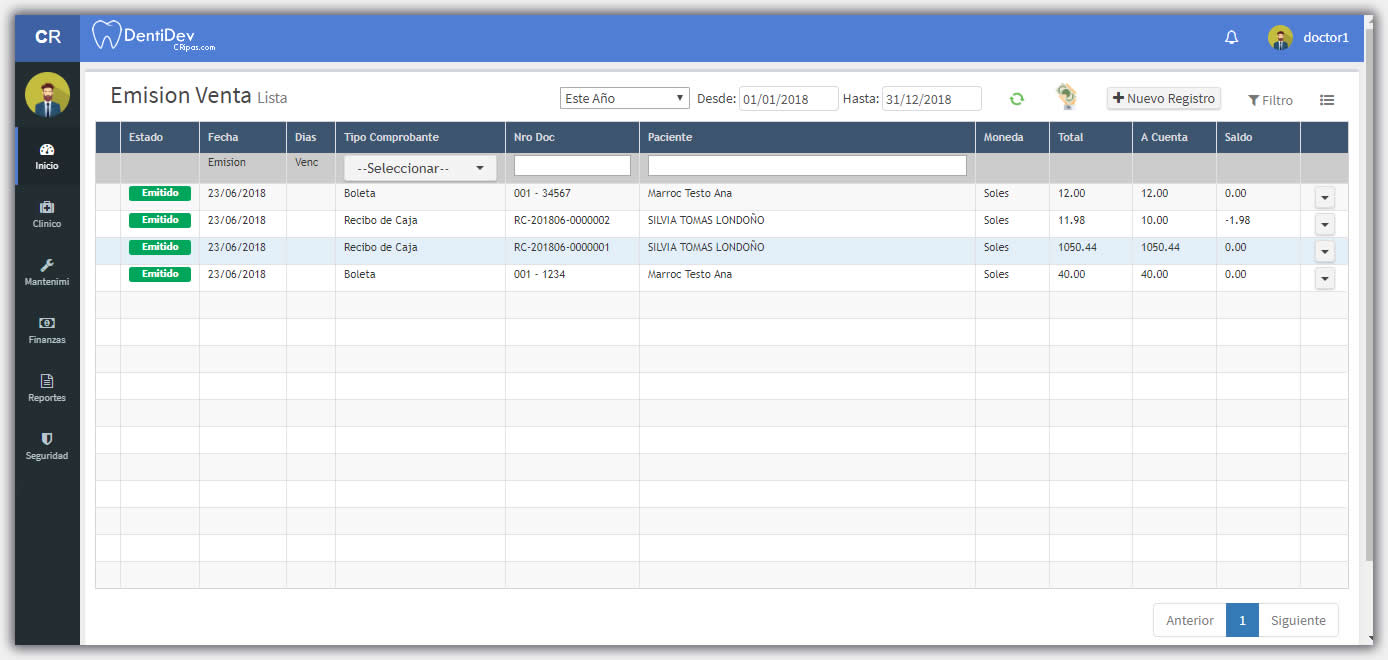The width and height of the screenshot is (1388, 660).
Task: Click the Siguiente pagination button
Action: coord(1297,620)
